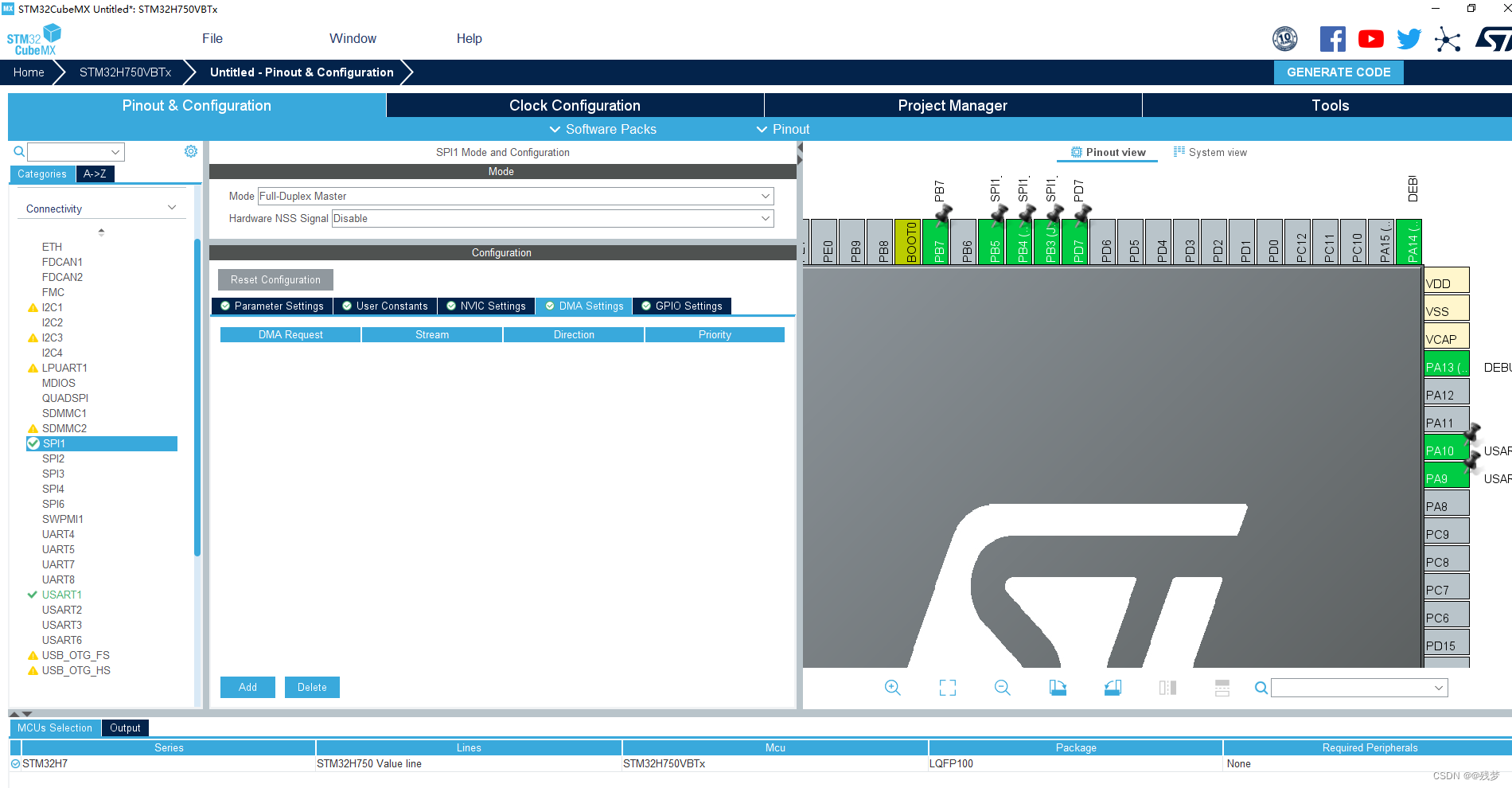Click the STM32CubeMX logo
The height and width of the screenshot is (788, 1512).
[x=33, y=40]
